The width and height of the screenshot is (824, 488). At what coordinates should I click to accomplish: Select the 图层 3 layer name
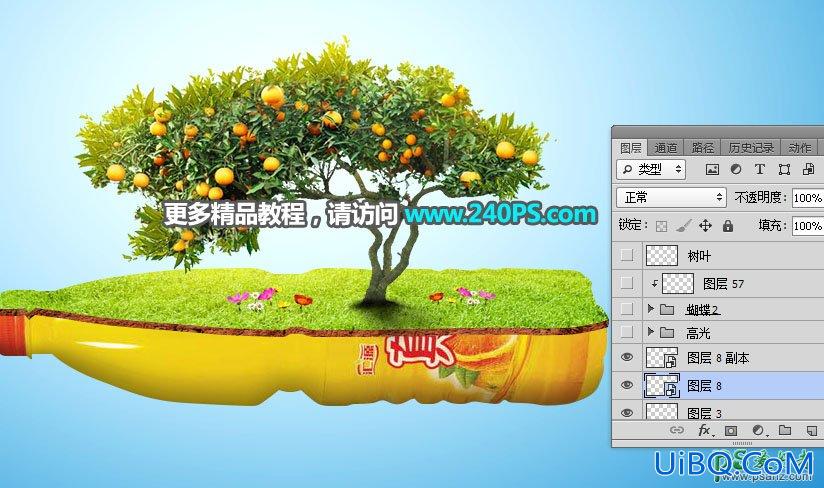[704, 413]
